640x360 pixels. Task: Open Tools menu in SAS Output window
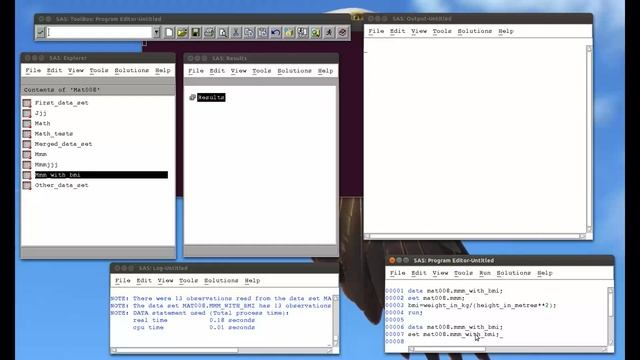442,31
